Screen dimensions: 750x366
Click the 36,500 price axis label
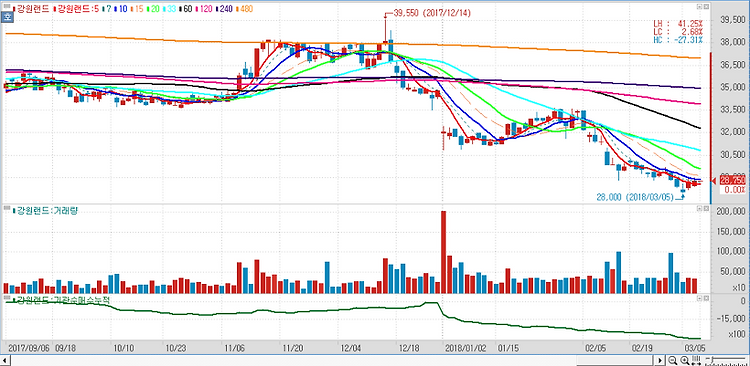(x=734, y=65)
